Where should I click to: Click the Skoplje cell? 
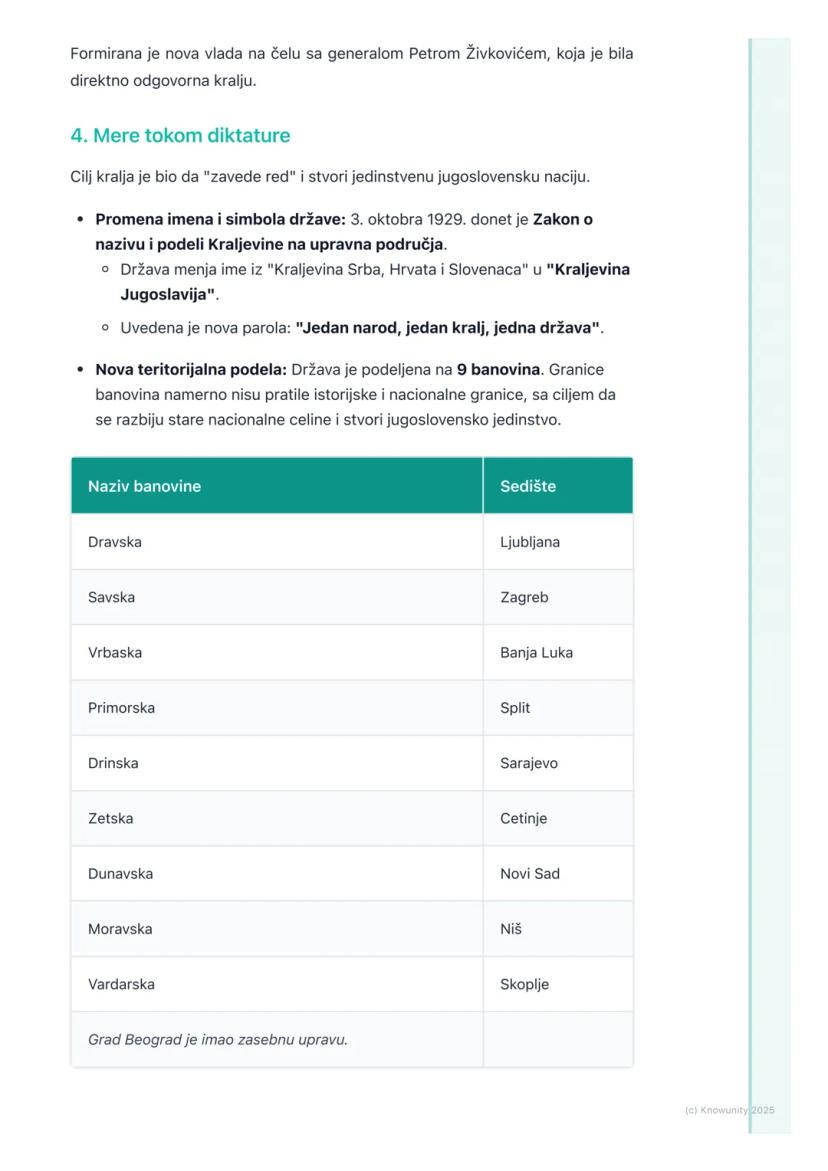[x=524, y=984]
